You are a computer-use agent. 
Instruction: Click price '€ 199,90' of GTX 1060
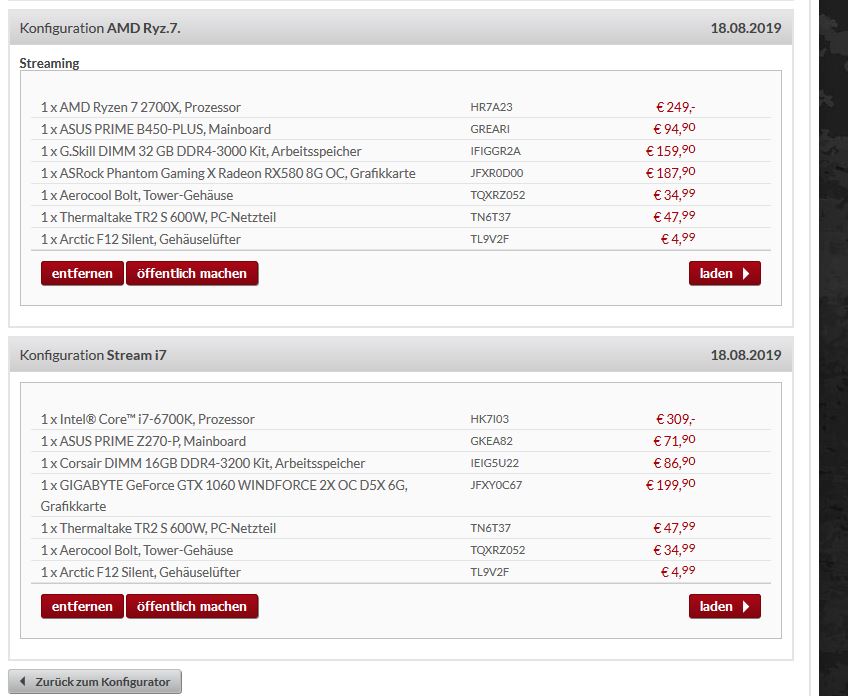pyautogui.click(x=671, y=485)
